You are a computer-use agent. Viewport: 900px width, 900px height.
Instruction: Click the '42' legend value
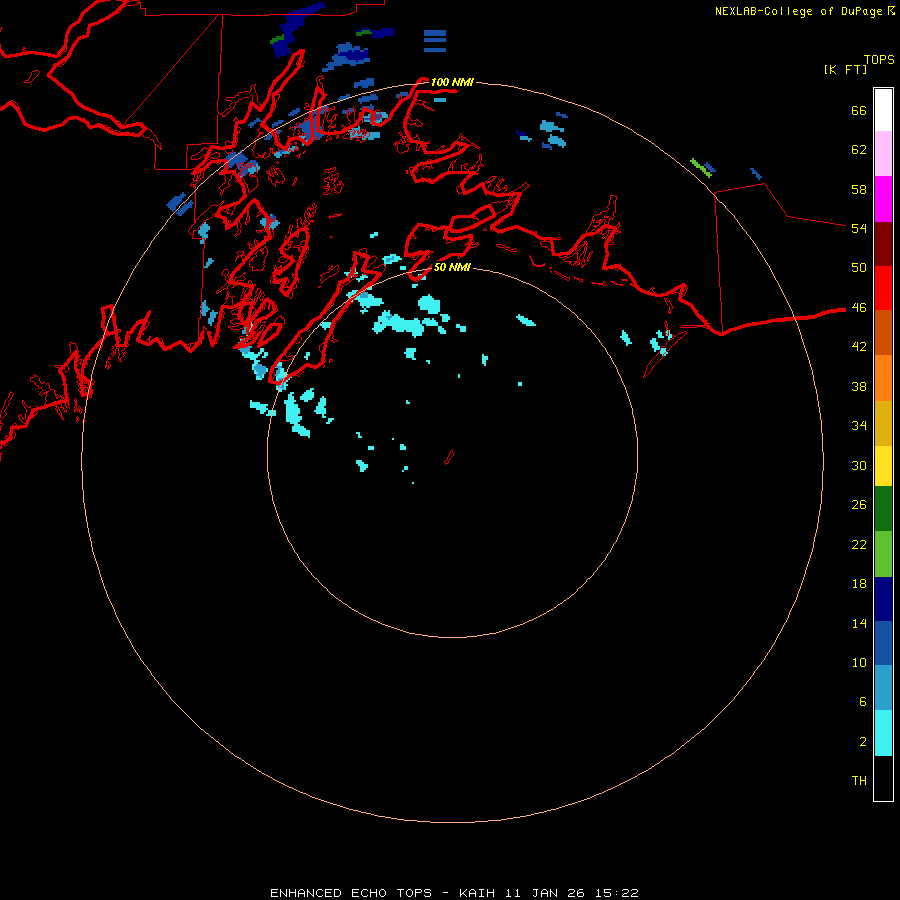859,347
